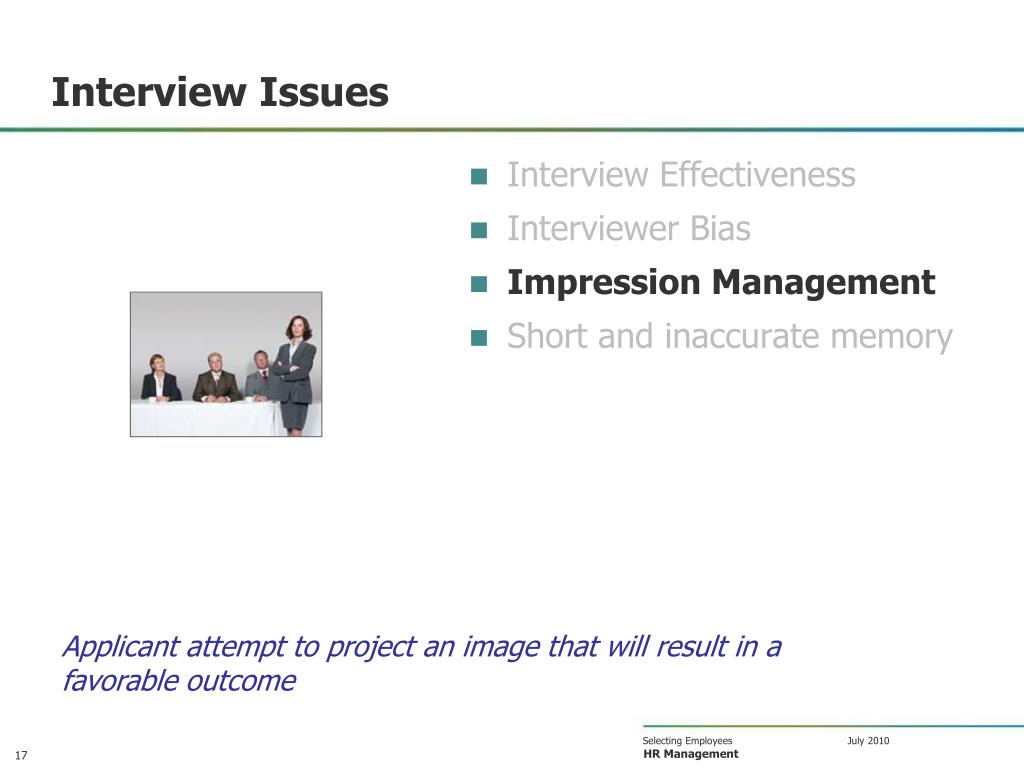Viewport: 1024px width, 768px height.
Task: Click the italic 'Applicant attempt to project' caption
Action: (x=422, y=663)
